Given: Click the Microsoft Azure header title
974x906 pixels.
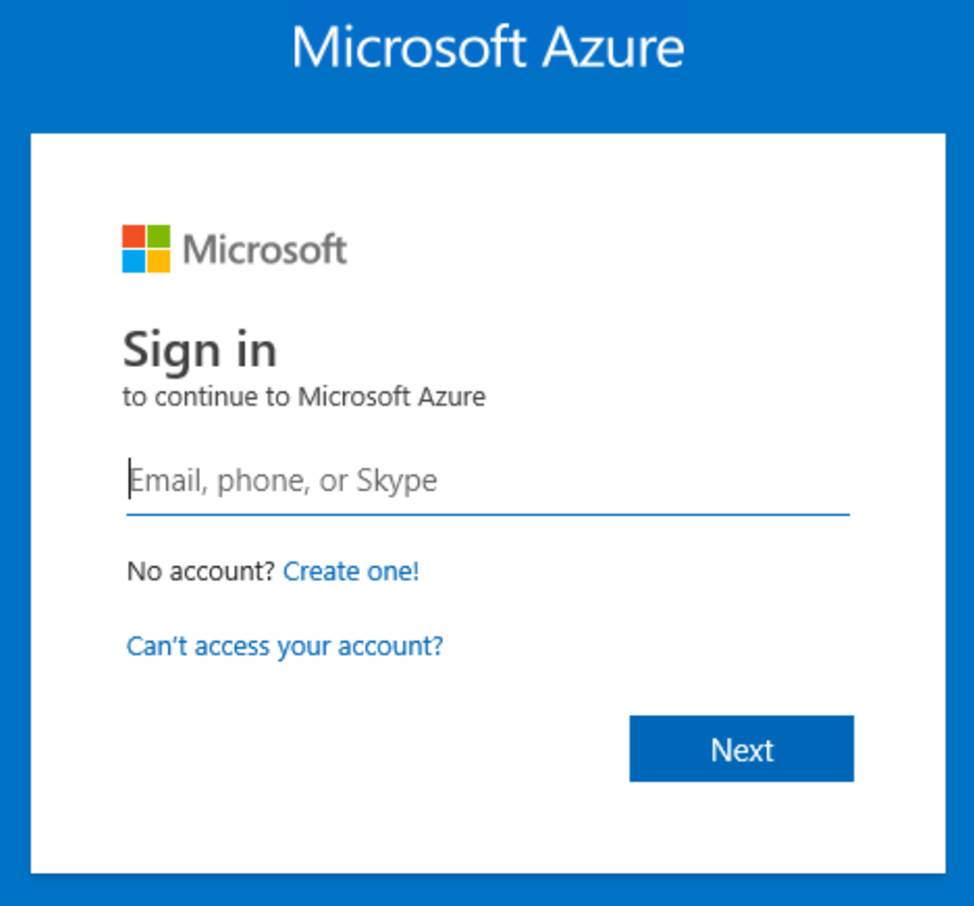Looking at the screenshot, I should coord(488,47).
